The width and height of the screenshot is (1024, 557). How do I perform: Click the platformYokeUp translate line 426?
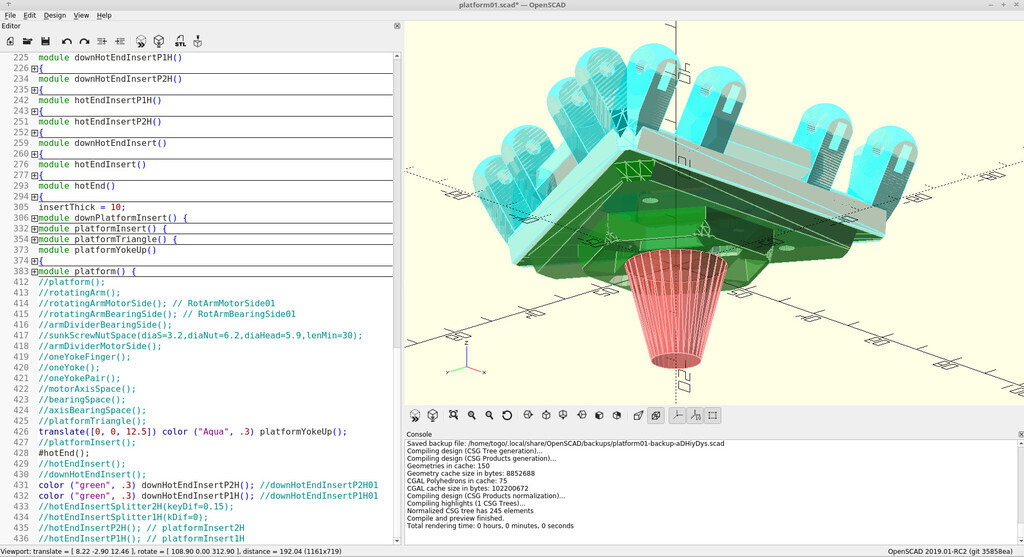(193, 432)
